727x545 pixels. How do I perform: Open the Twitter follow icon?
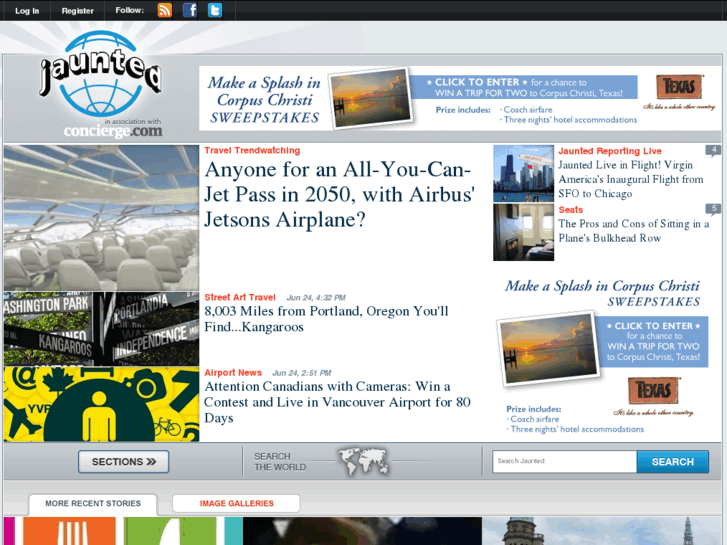click(x=215, y=10)
